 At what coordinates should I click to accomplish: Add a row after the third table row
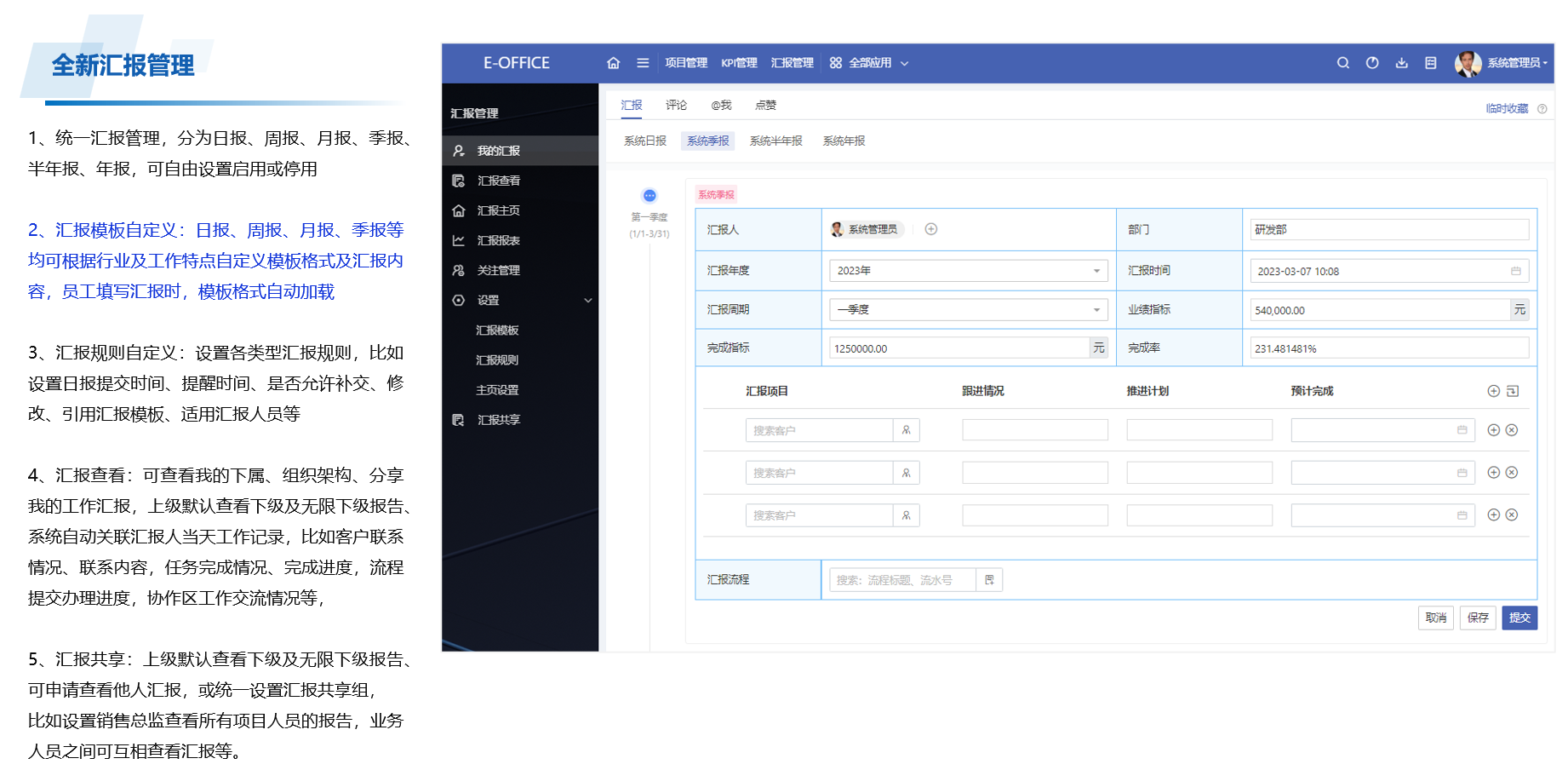1493,514
